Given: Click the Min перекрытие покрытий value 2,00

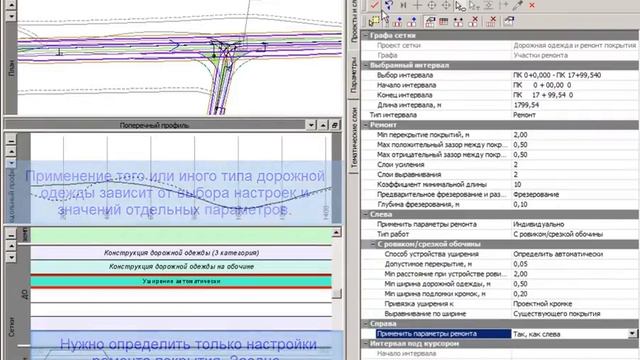Looking at the screenshot, I should pos(575,135).
